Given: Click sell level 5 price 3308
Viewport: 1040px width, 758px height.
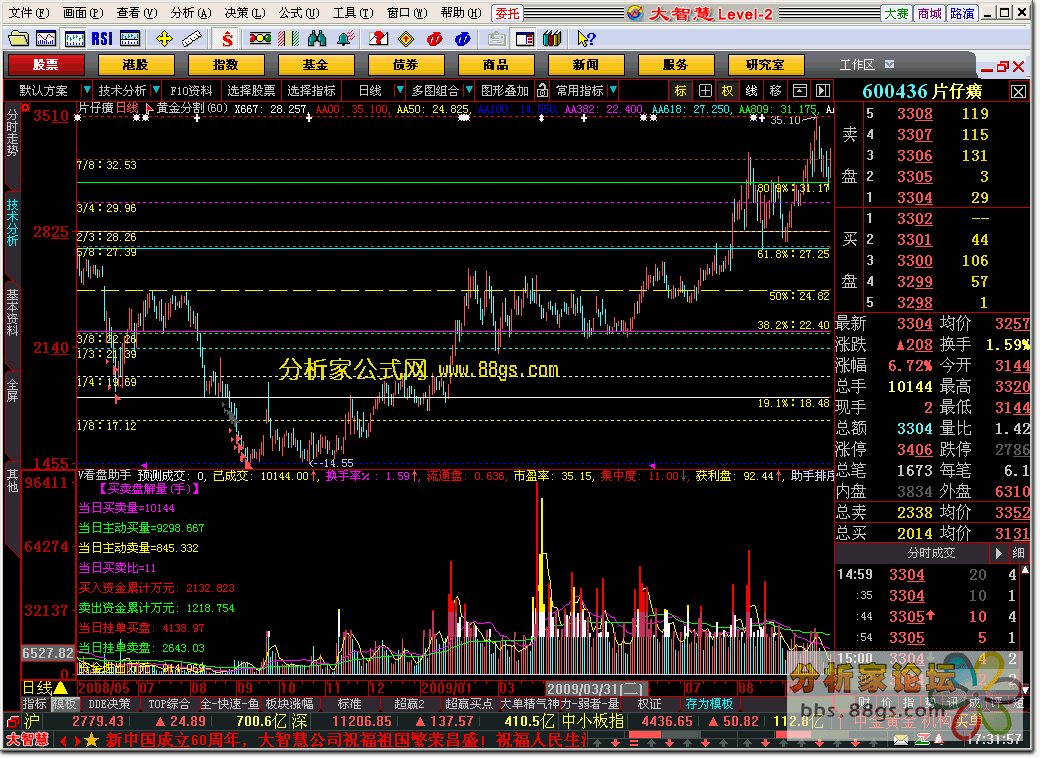Looking at the screenshot, I should 915,114.
